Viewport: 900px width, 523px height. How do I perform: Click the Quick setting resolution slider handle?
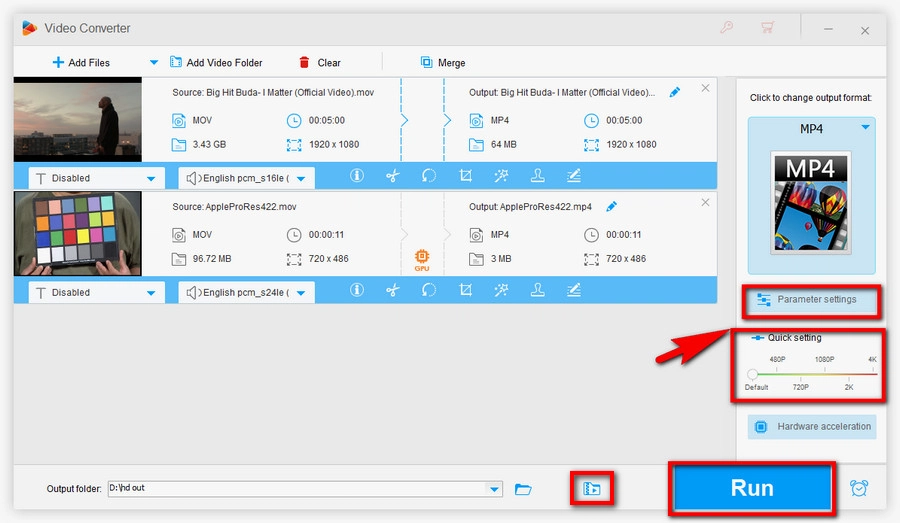(x=752, y=374)
